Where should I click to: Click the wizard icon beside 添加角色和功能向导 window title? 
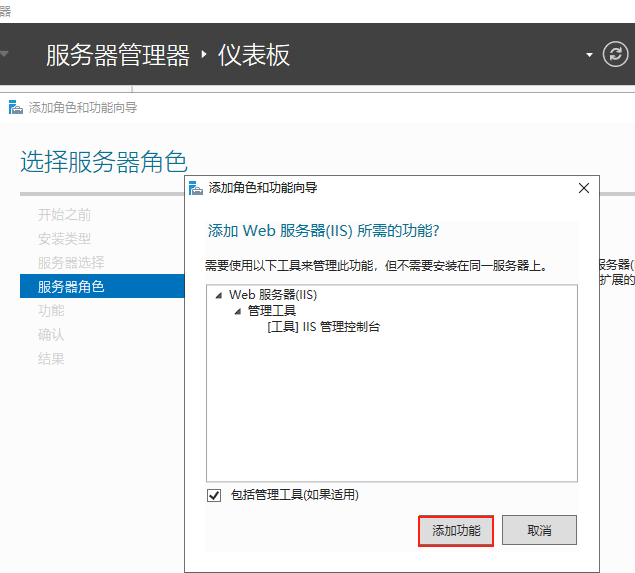(15, 107)
